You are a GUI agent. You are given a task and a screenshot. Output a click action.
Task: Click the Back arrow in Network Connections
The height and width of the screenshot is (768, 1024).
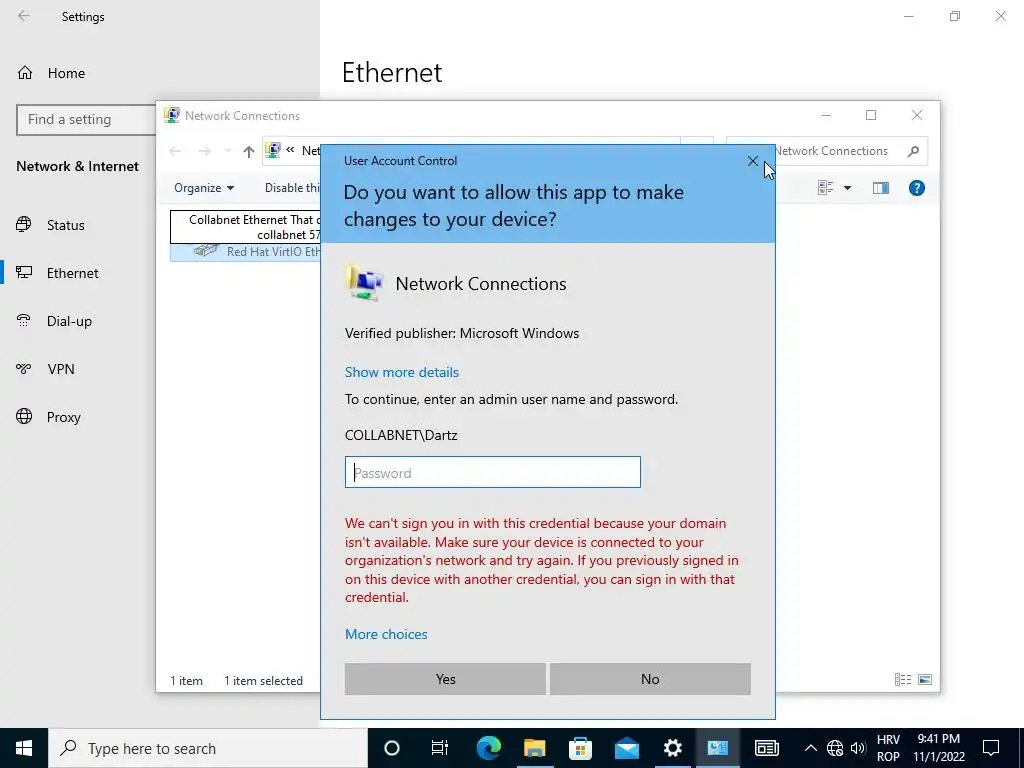click(x=175, y=152)
